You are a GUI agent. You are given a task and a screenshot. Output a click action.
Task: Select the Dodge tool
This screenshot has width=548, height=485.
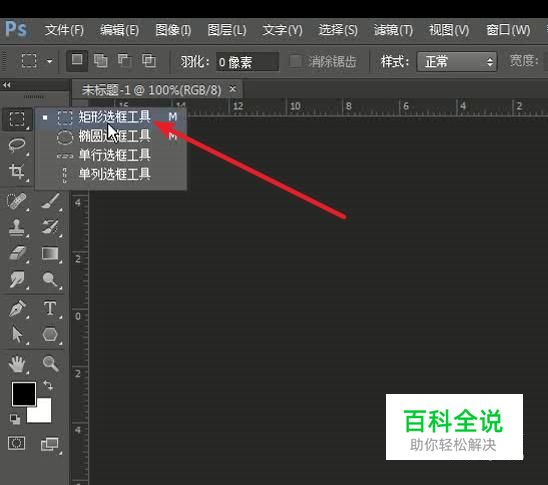50,280
